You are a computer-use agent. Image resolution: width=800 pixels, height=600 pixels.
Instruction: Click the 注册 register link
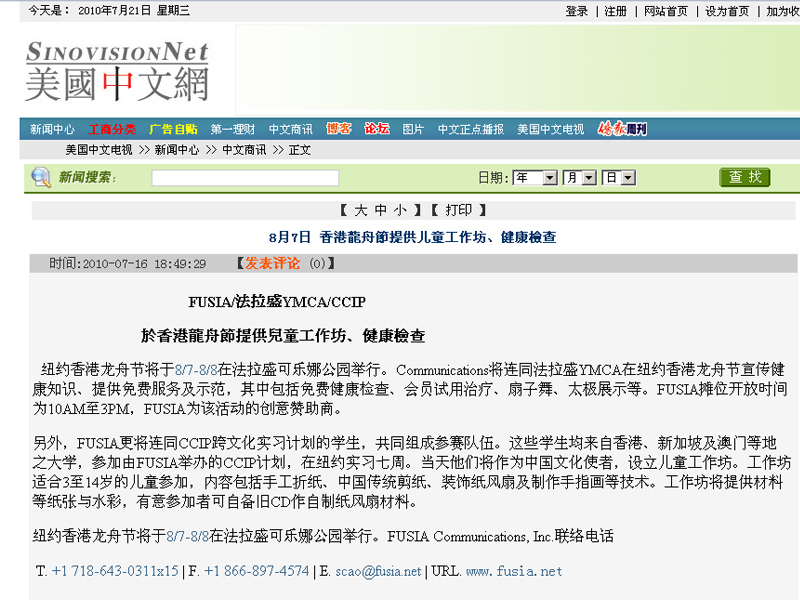615,11
